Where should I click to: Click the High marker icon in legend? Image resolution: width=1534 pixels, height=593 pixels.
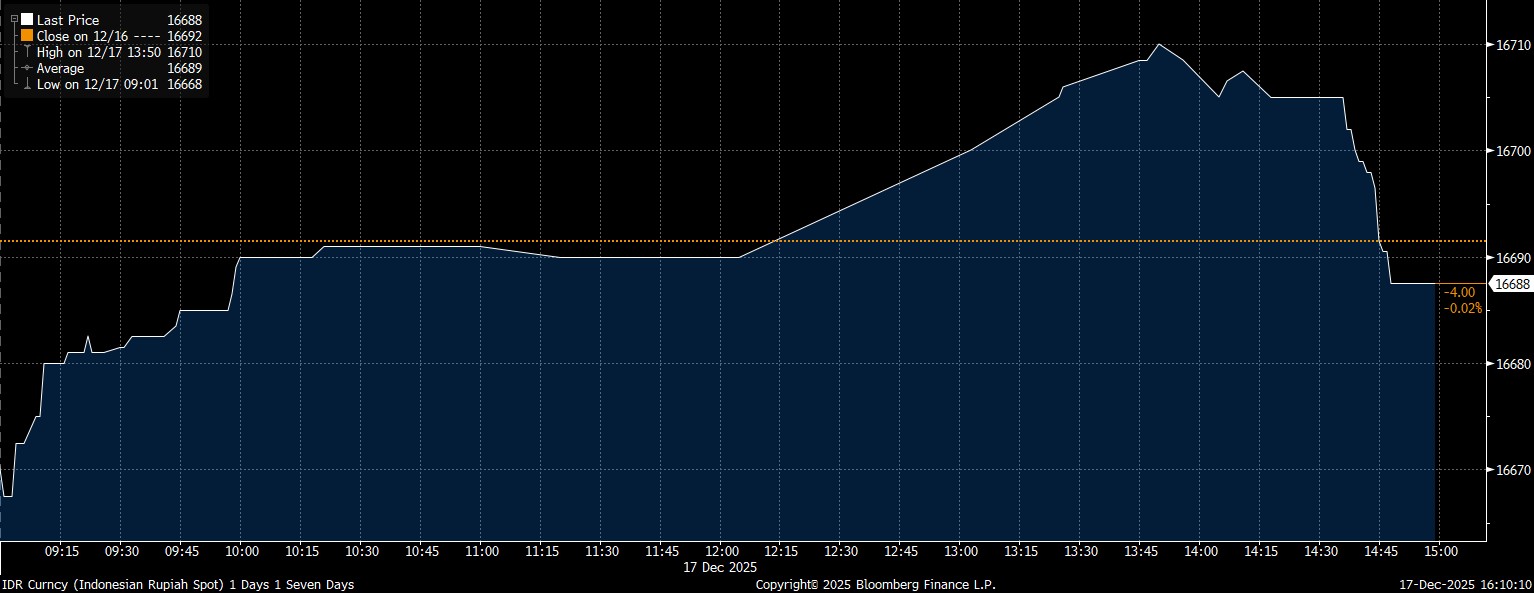(27, 52)
